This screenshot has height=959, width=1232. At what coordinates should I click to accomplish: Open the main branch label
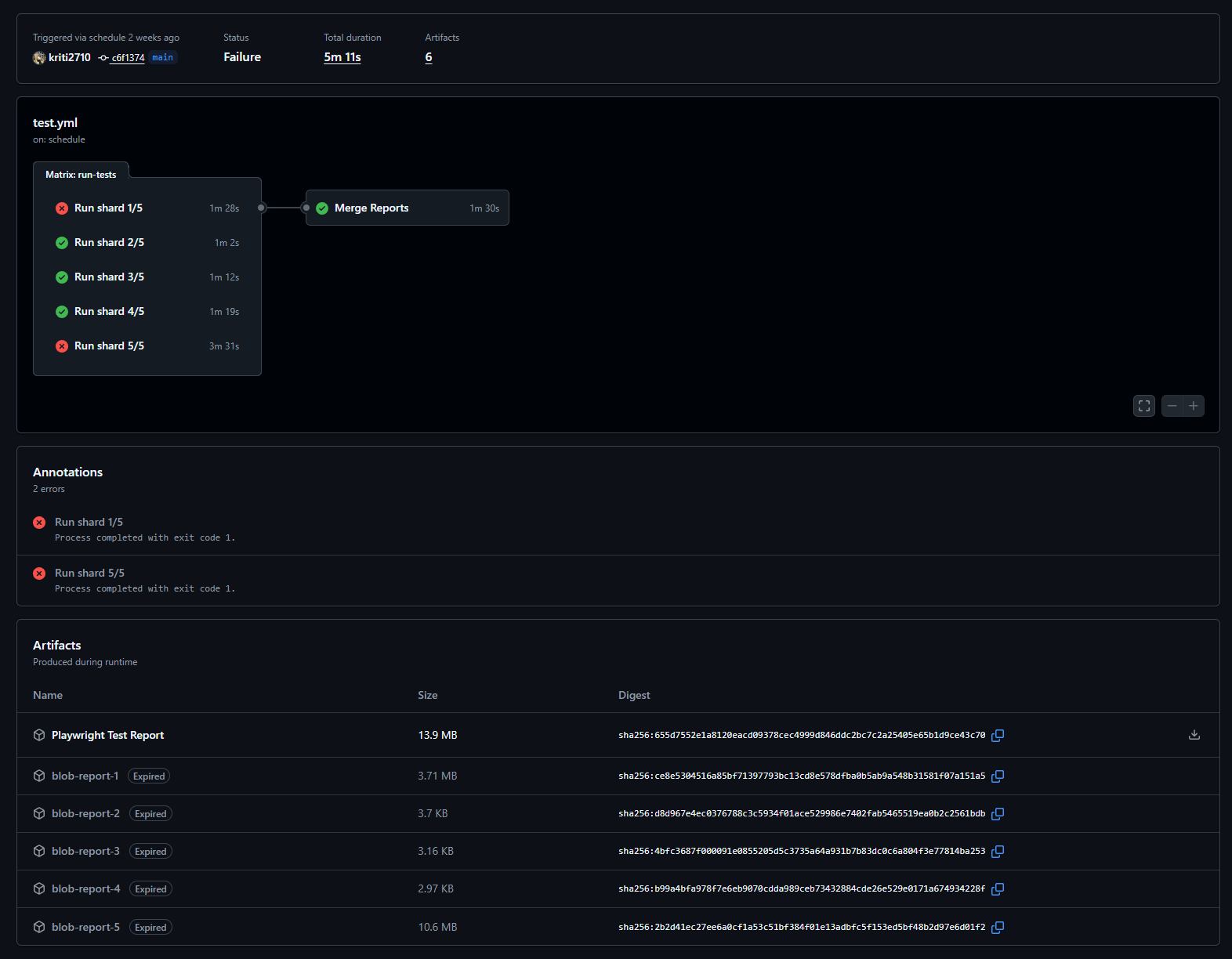click(x=163, y=58)
